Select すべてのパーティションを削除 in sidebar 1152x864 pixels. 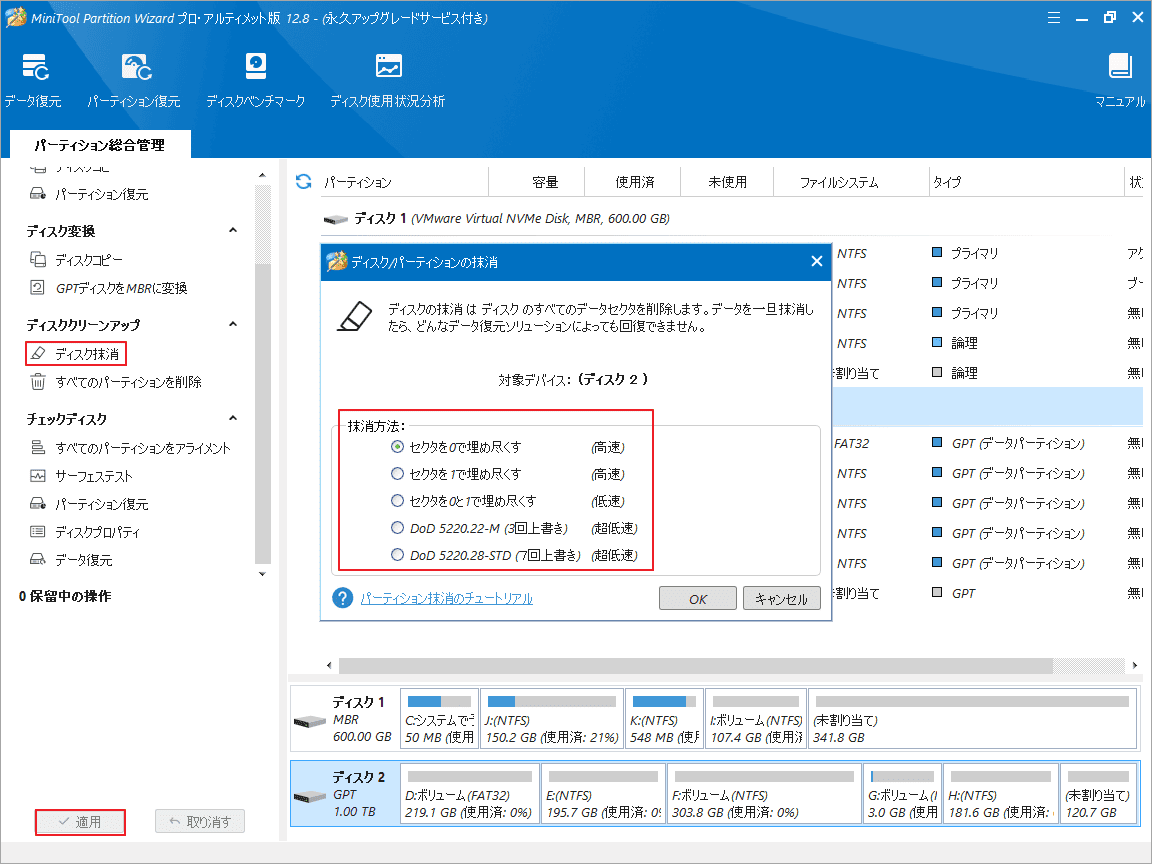point(115,382)
